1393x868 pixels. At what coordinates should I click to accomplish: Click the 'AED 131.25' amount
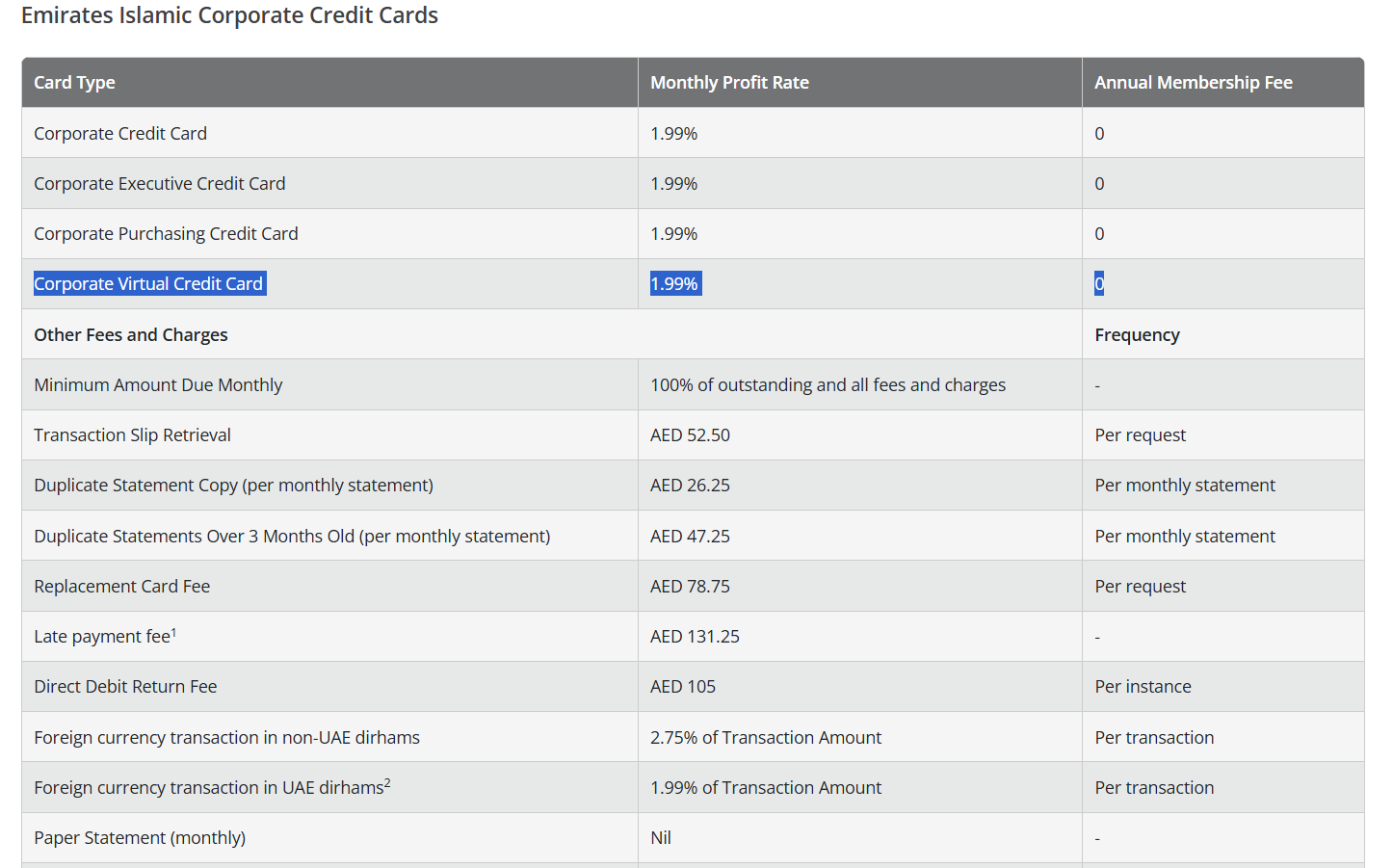695,637
